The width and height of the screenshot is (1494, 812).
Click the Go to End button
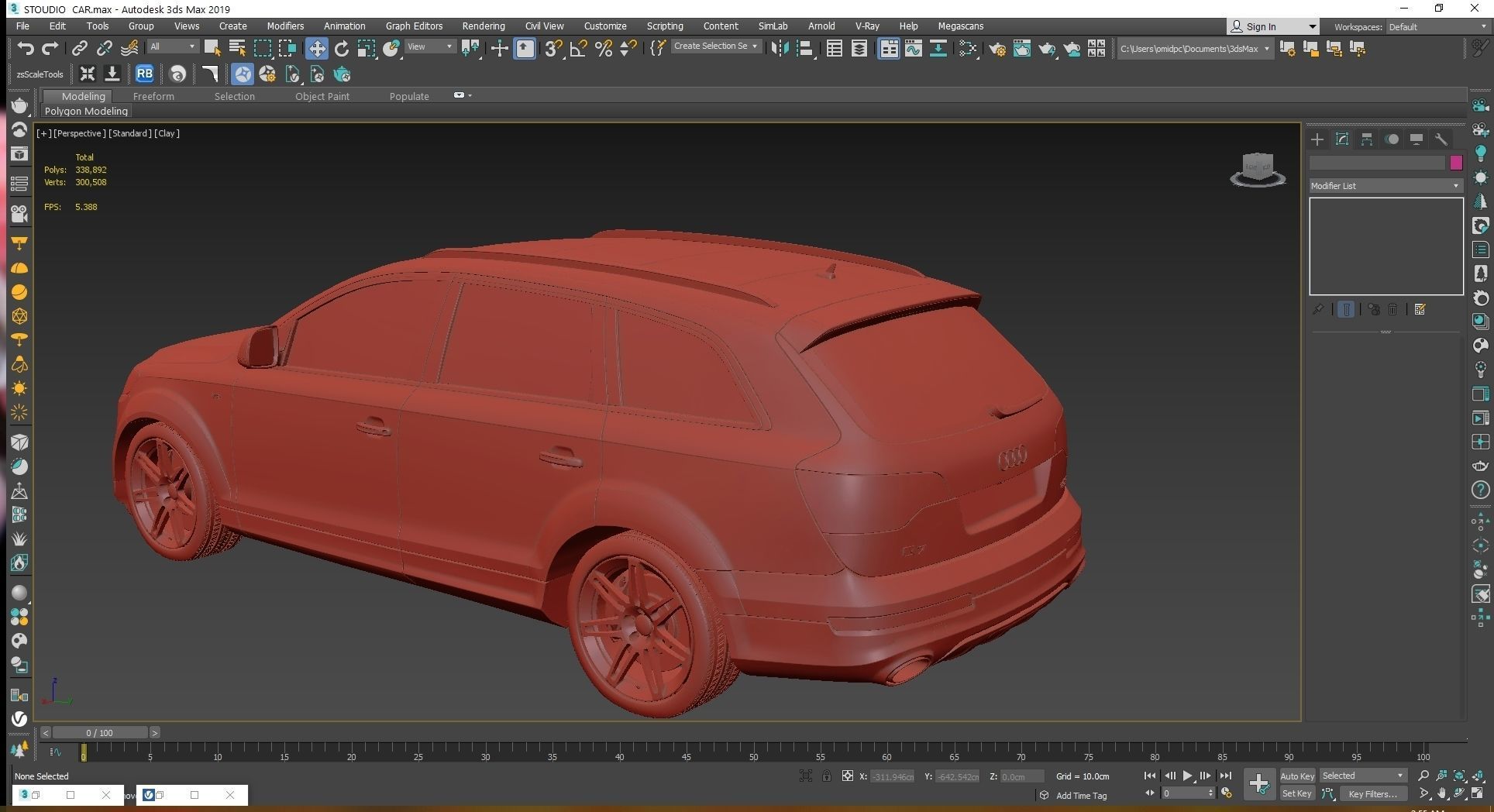coord(1225,776)
